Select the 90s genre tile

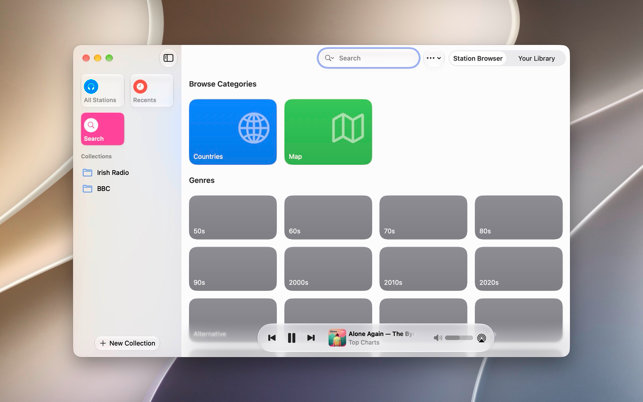[233, 269]
